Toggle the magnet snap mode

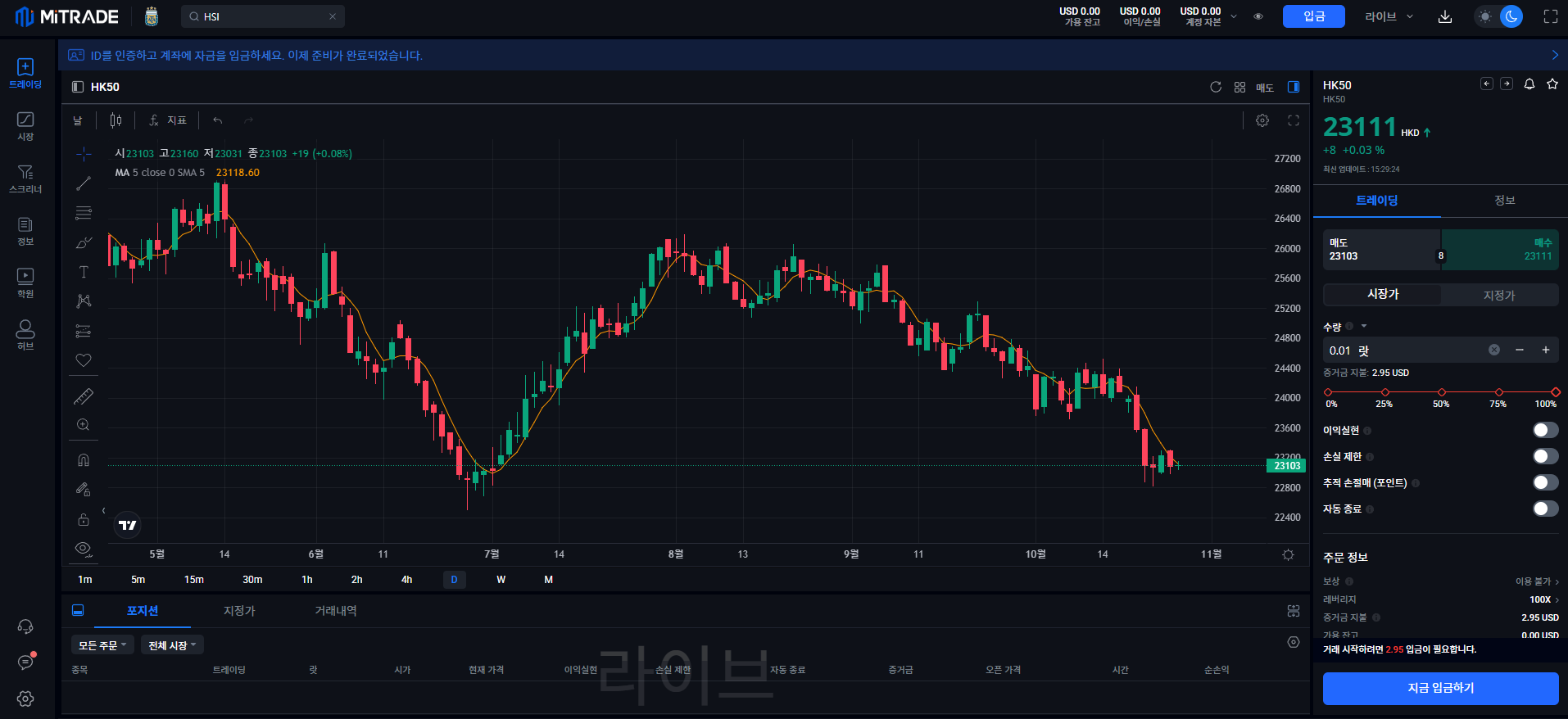tap(84, 459)
